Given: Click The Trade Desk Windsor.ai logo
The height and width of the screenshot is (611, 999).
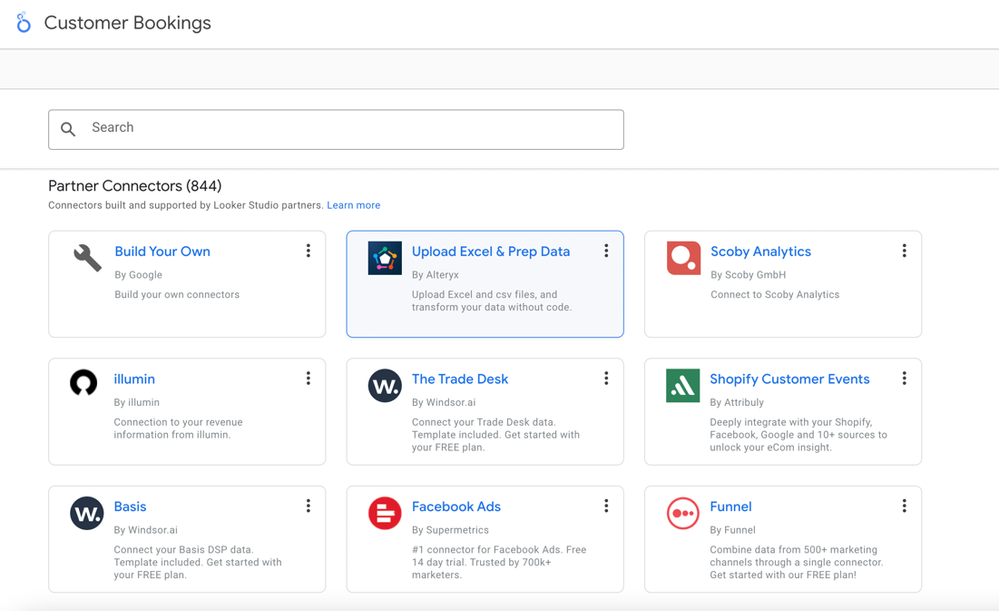Looking at the screenshot, I should tap(385, 385).
